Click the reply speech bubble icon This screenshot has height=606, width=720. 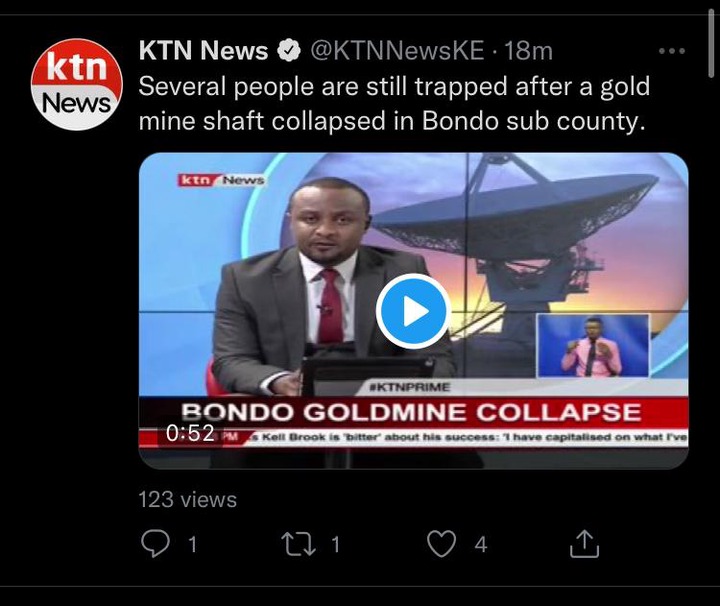tap(155, 544)
